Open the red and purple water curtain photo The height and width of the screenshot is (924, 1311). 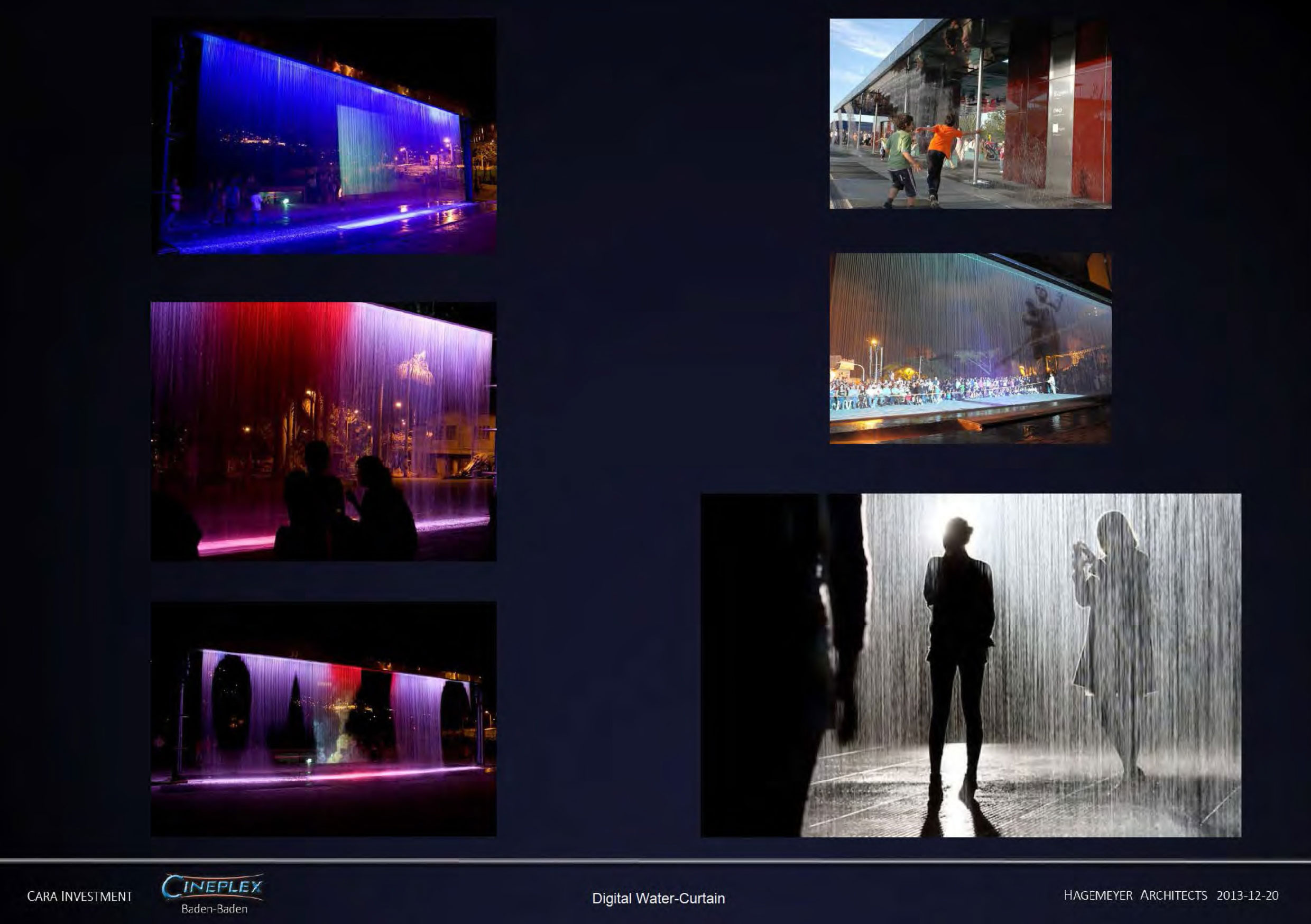[324, 432]
